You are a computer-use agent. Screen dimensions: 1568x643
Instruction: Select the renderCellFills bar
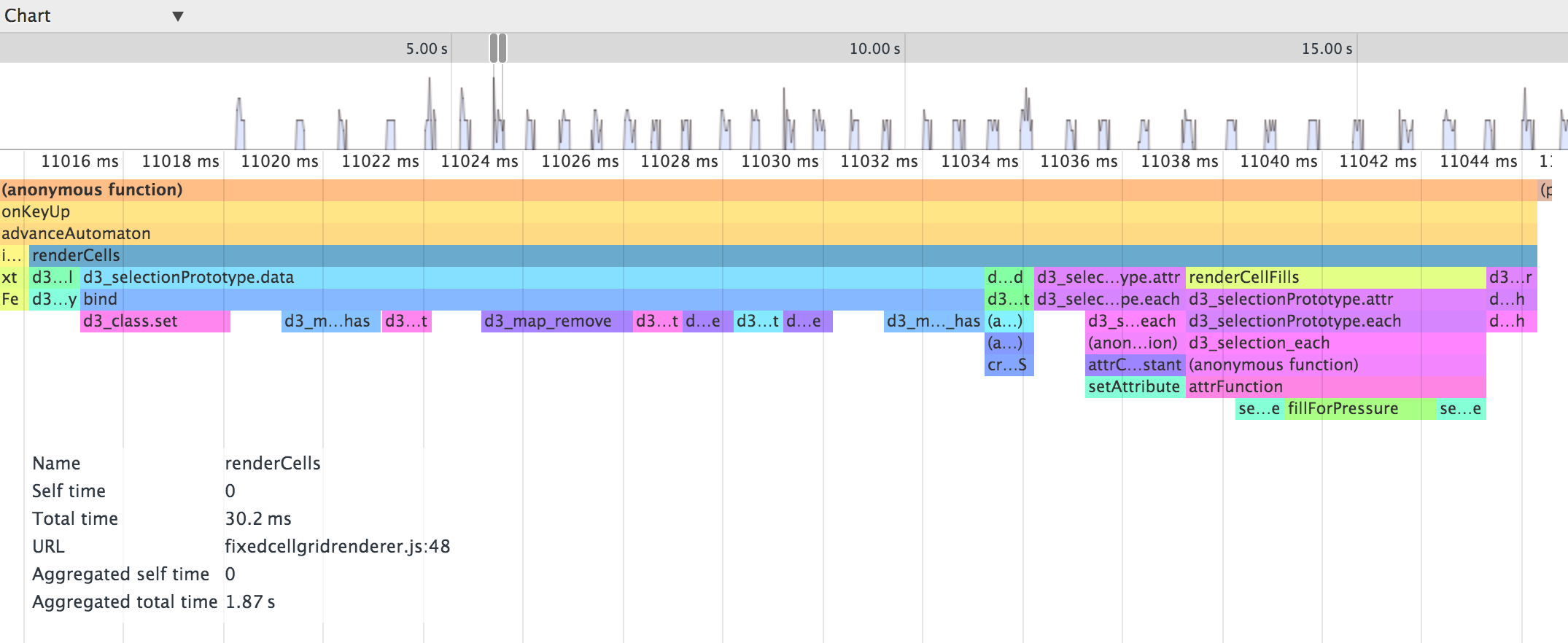[x=1336, y=277]
